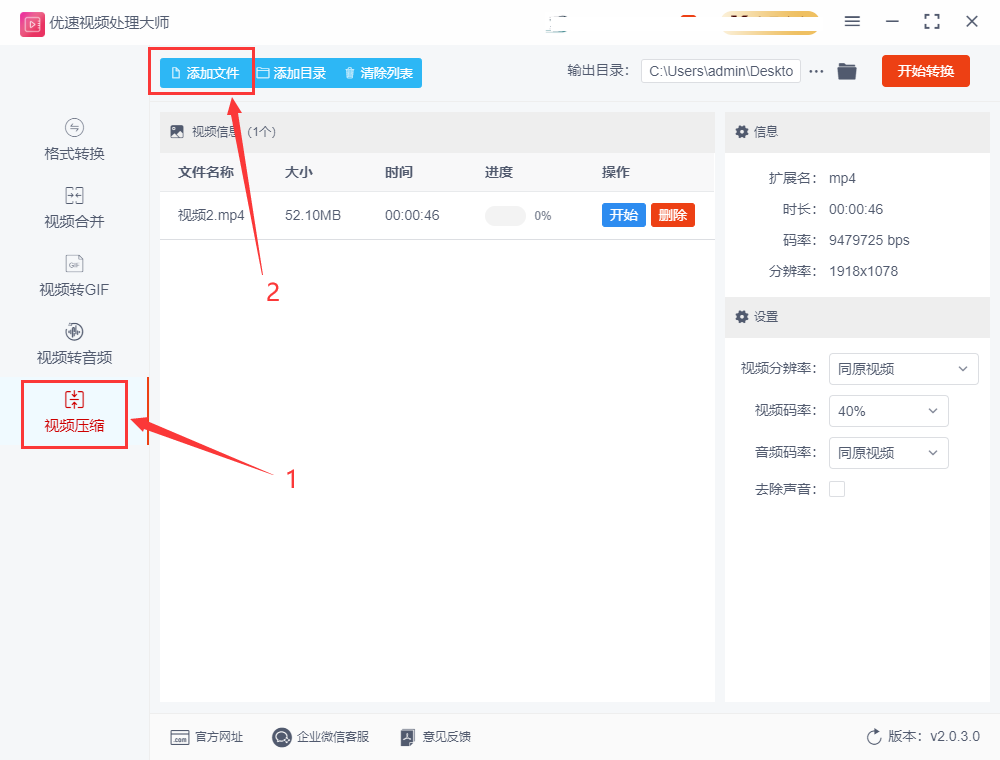The width and height of the screenshot is (1000, 760).
Task: Open the 格式转换 format conversion module
Action: click(74, 140)
